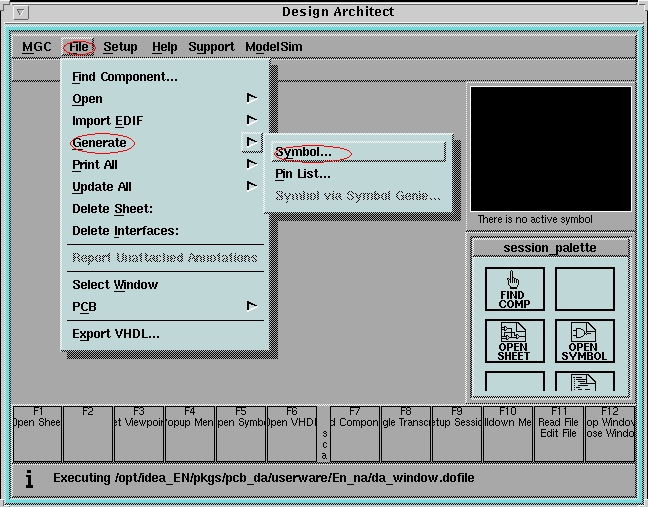Expand the PCB submenu arrow
Viewport: 648px width, 507px height.
(x=251, y=306)
